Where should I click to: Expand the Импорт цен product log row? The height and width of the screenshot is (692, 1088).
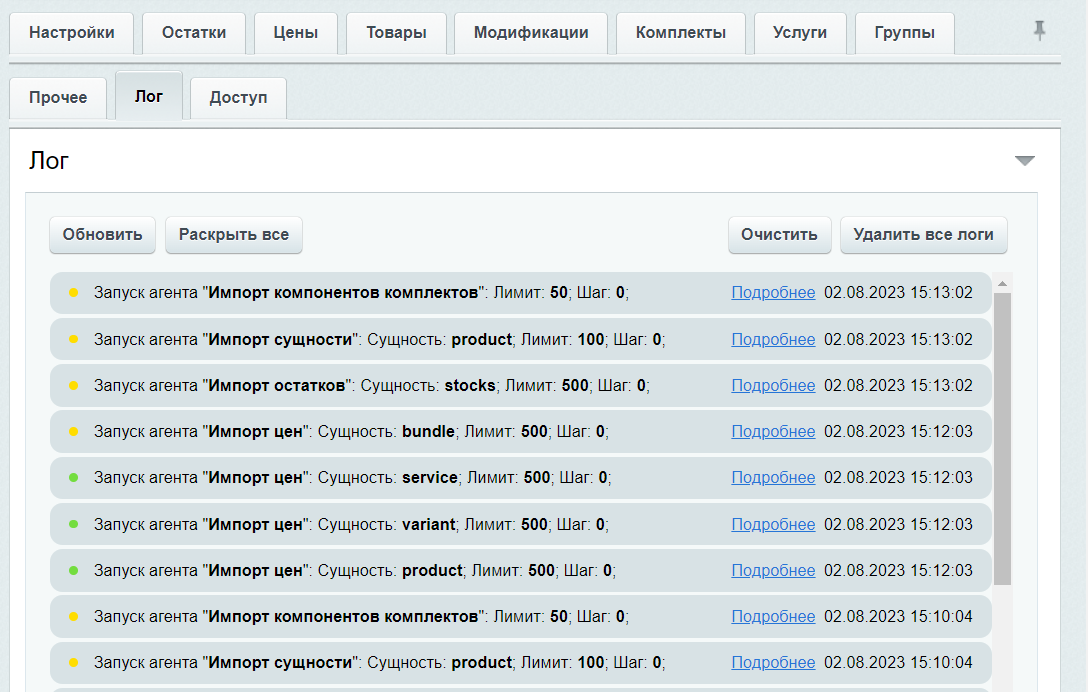click(400, 571)
